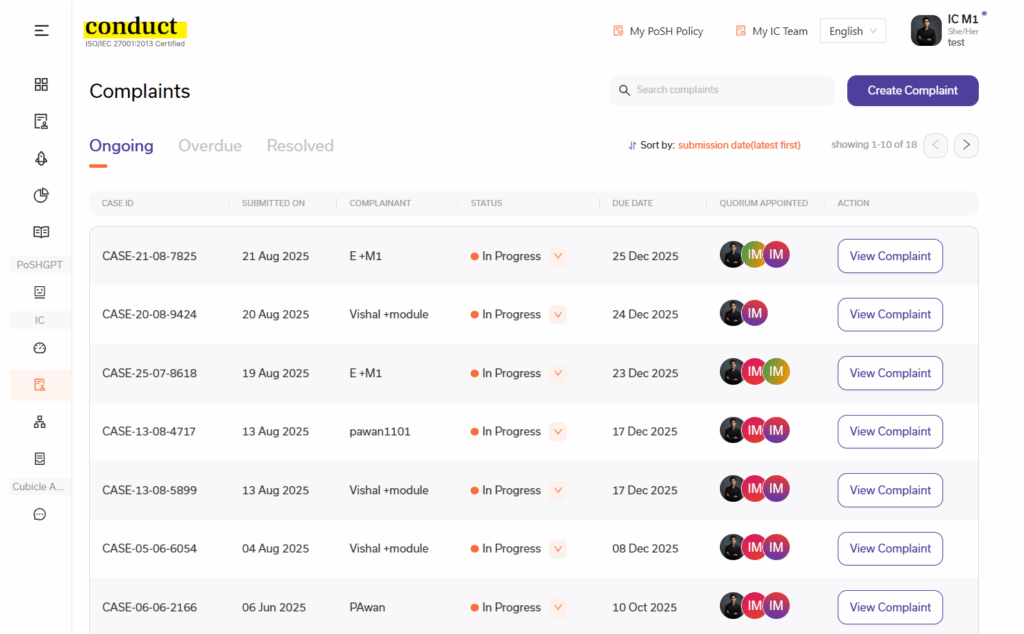Open the My PoSH Policy link

click(658, 31)
